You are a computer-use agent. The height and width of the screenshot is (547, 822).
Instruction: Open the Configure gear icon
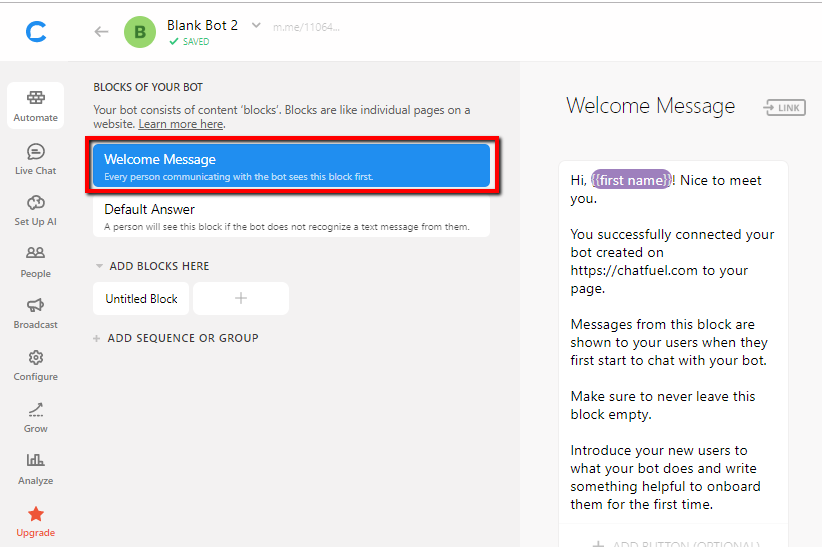coord(36,358)
